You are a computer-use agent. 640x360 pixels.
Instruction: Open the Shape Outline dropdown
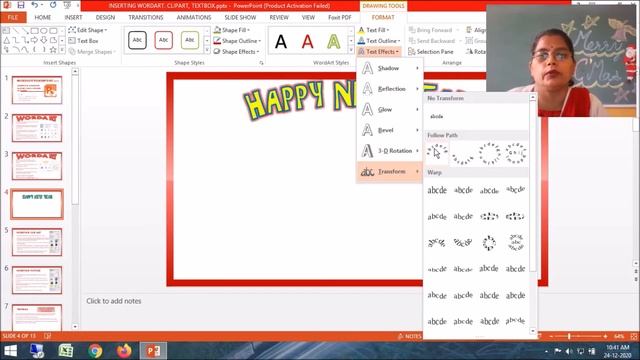[237, 41]
